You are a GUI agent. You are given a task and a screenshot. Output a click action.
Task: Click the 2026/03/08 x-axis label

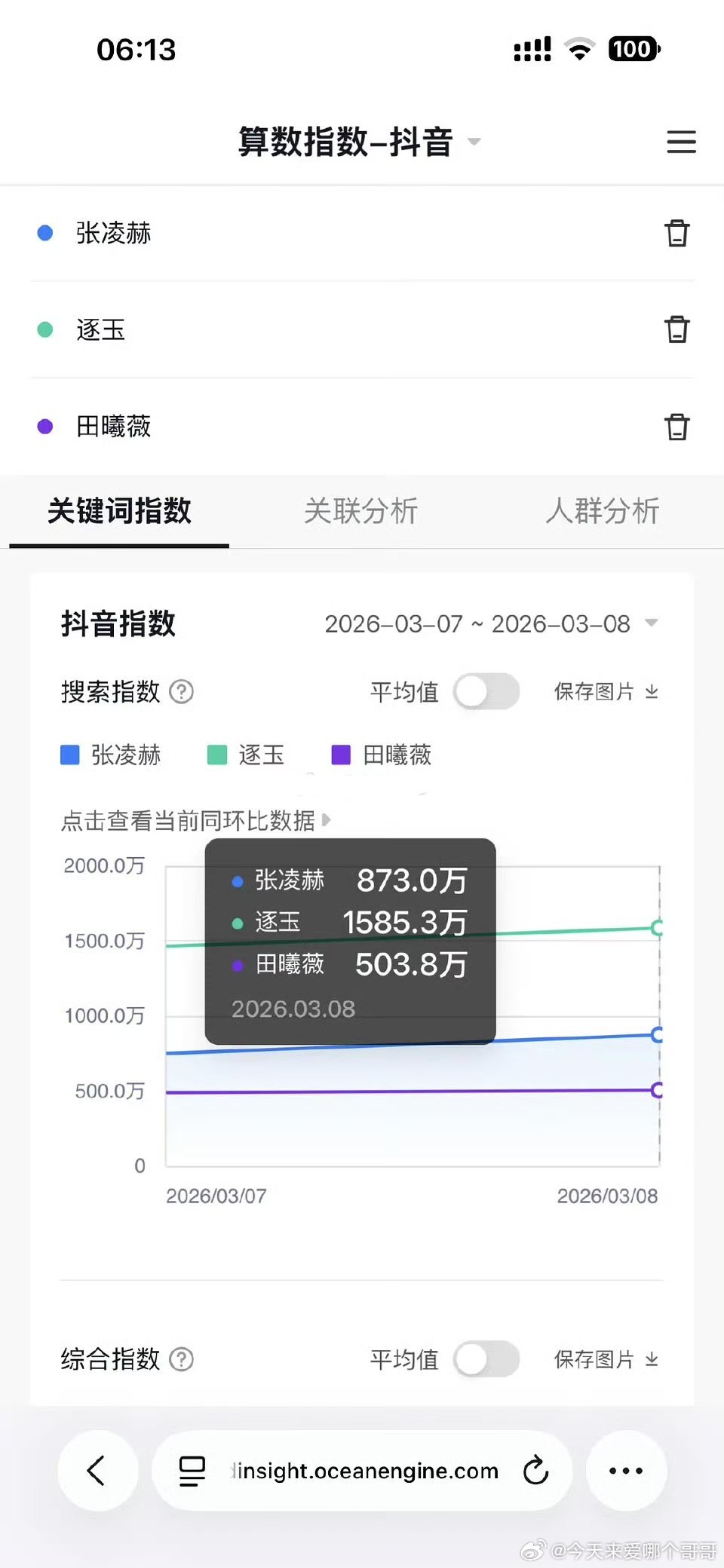607,1196
